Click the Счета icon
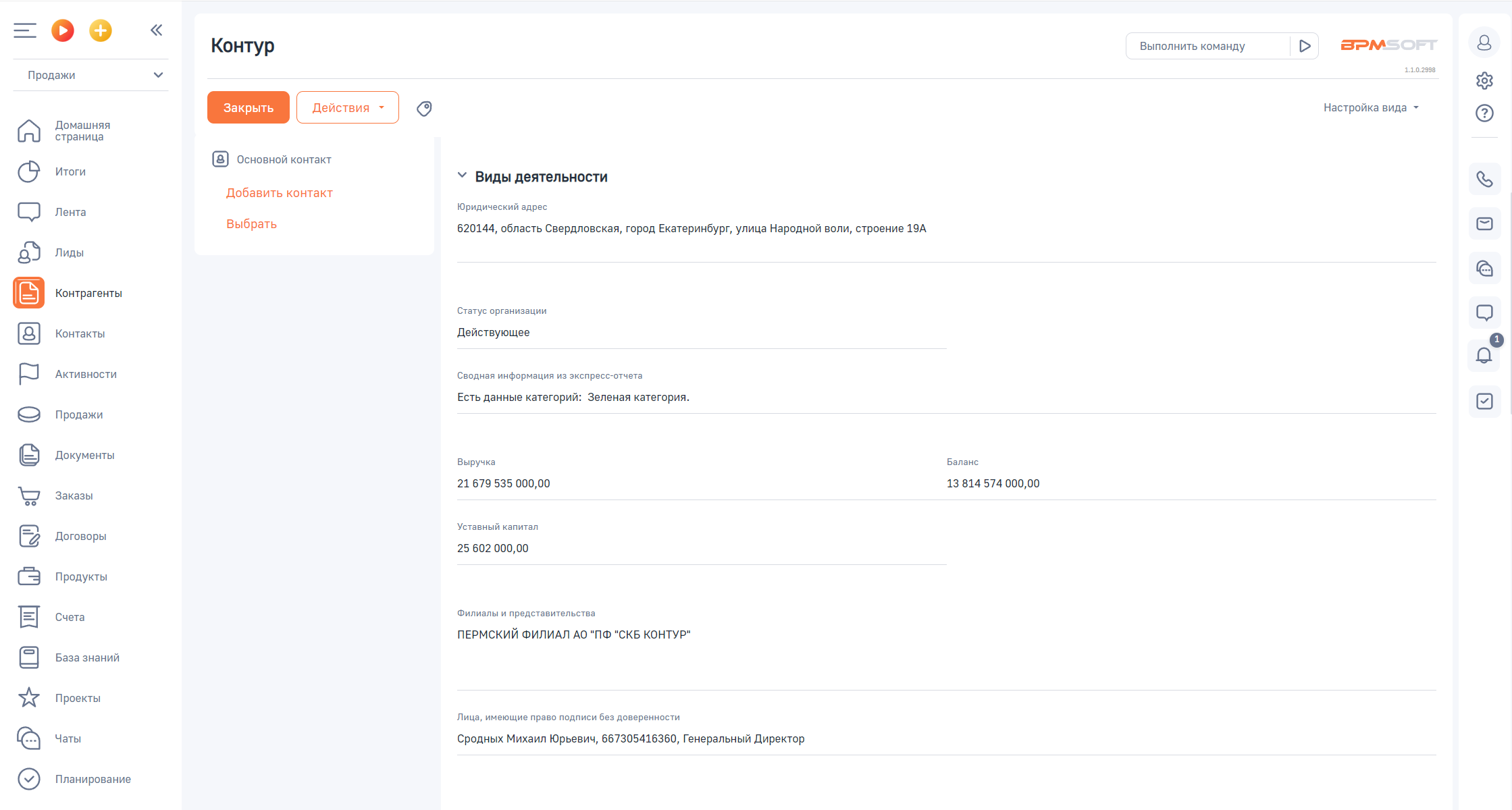This screenshot has width=1512, height=810. 29,617
